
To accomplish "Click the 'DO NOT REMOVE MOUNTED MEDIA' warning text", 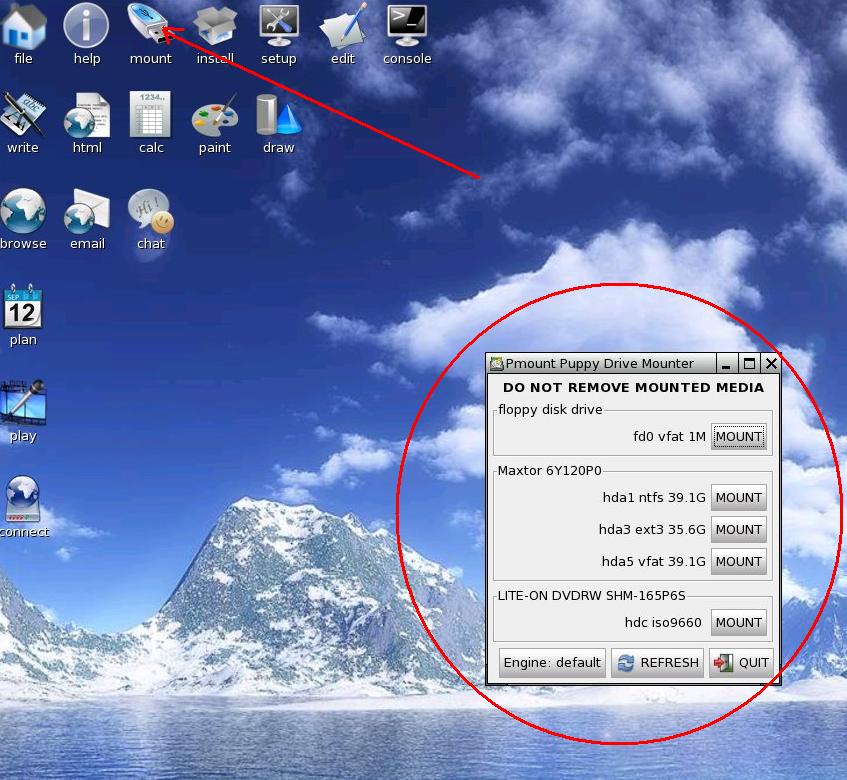I will point(633,387).
